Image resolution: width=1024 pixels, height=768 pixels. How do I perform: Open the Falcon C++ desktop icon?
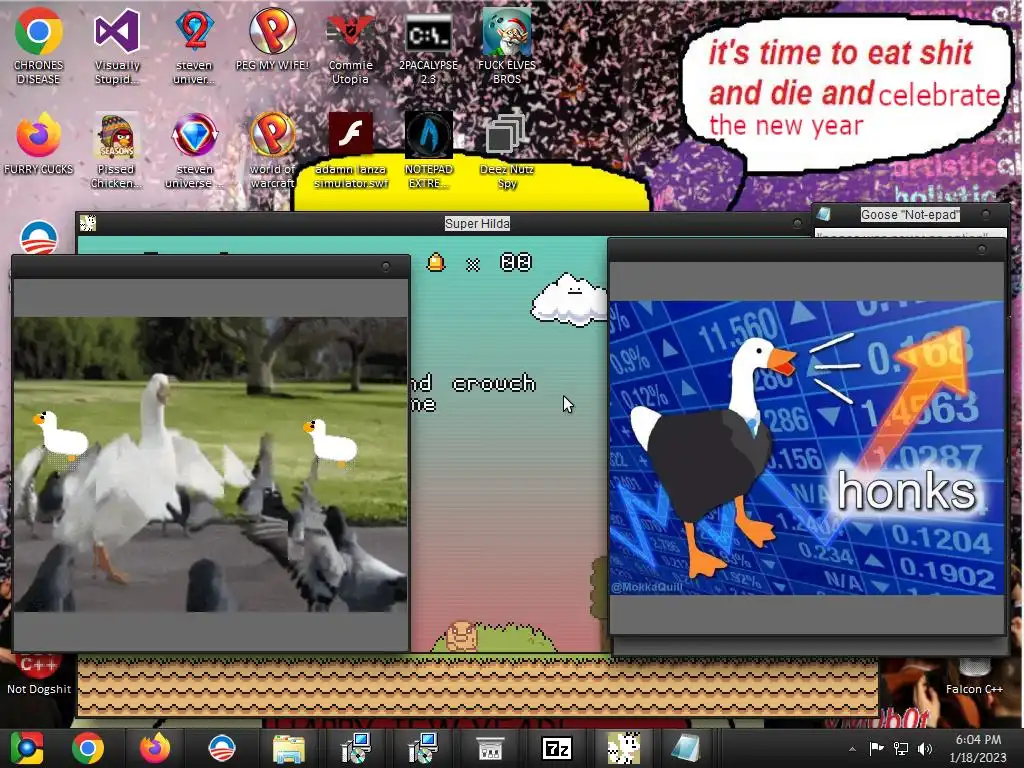point(974,676)
